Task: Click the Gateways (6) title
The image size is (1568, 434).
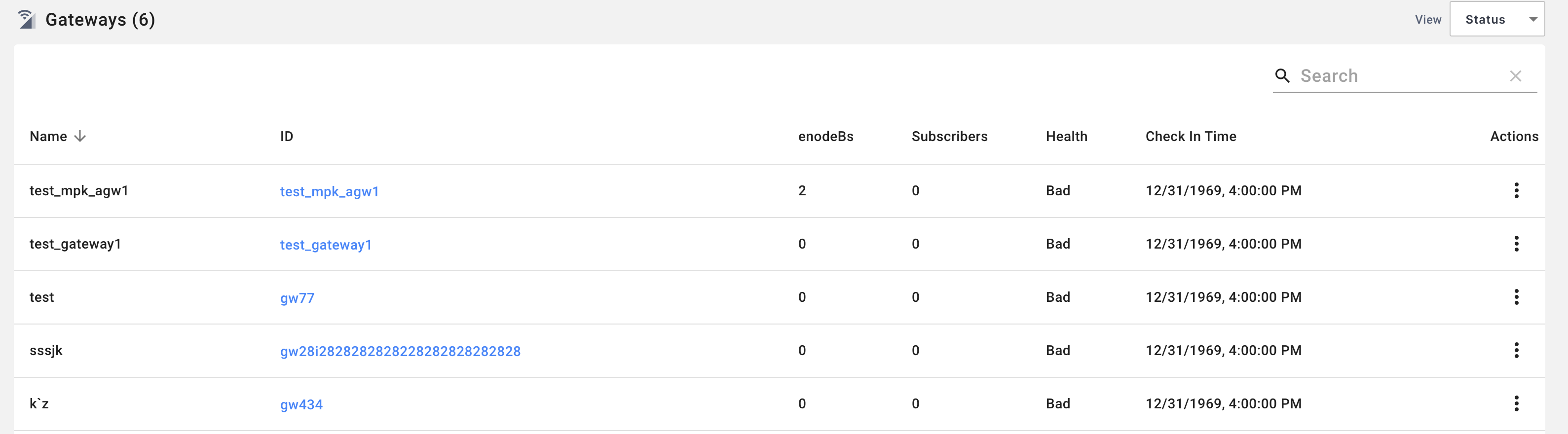Action: click(100, 19)
